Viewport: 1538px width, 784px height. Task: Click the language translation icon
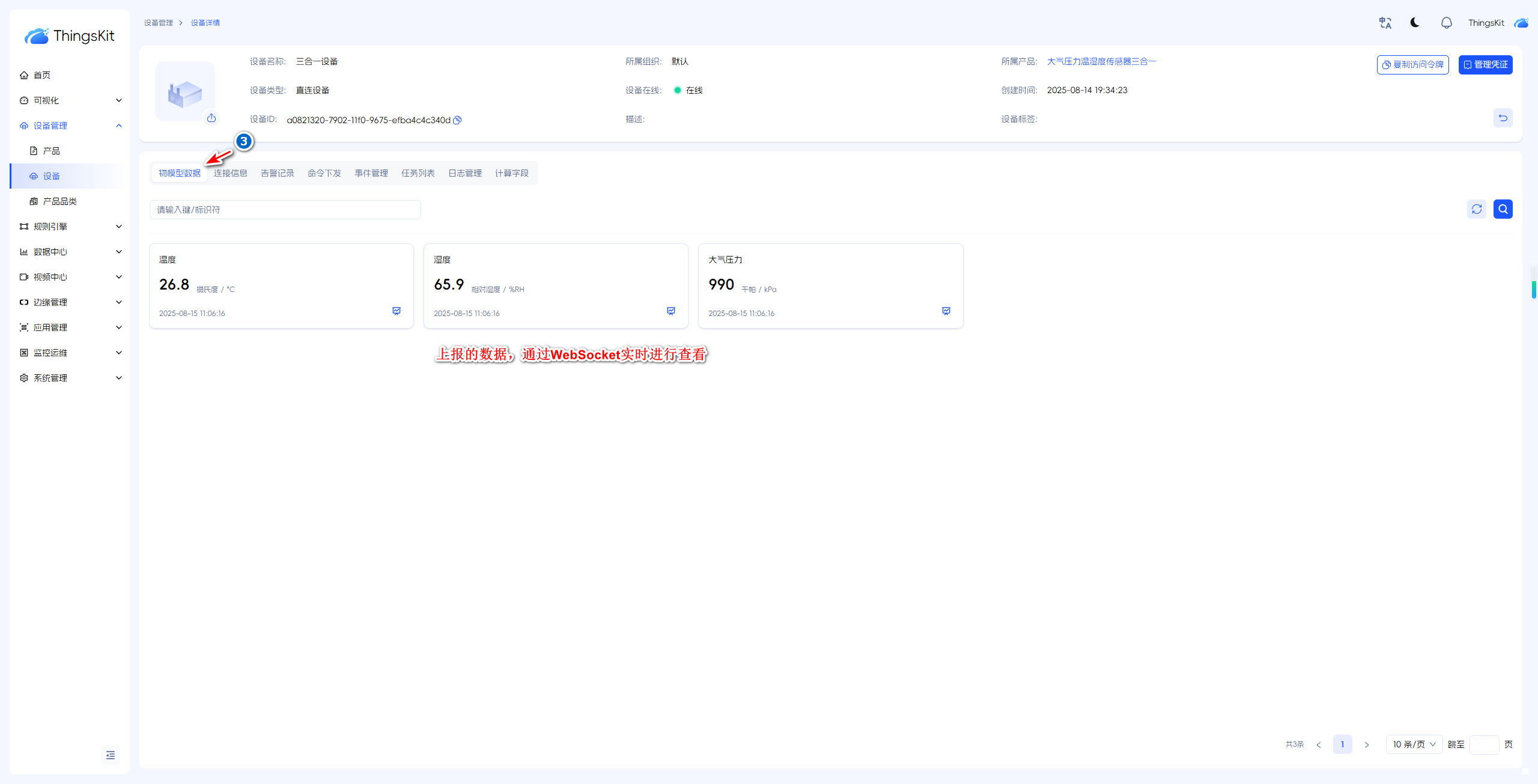click(1385, 23)
